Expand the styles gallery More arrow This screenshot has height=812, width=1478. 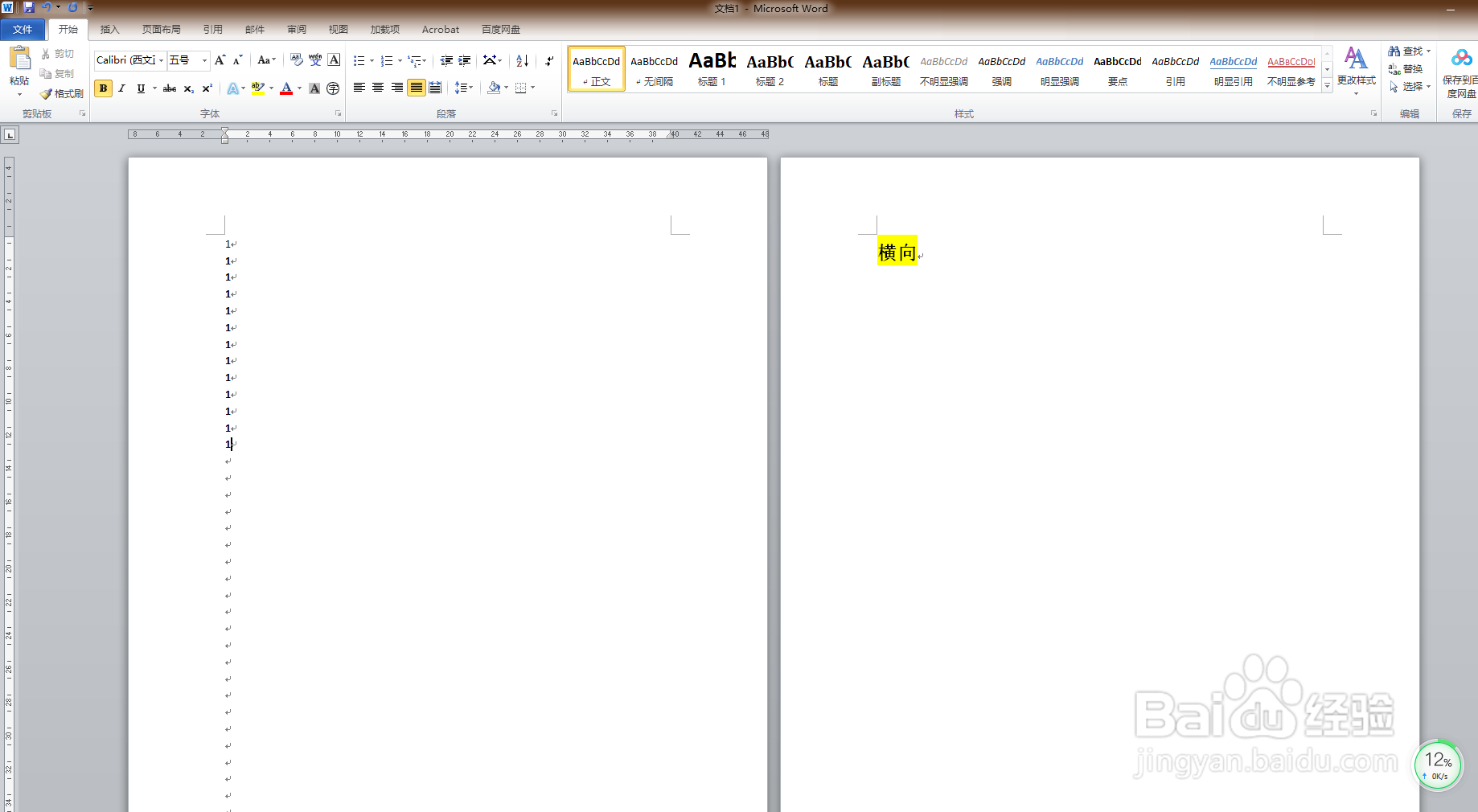coord(1327,86)
